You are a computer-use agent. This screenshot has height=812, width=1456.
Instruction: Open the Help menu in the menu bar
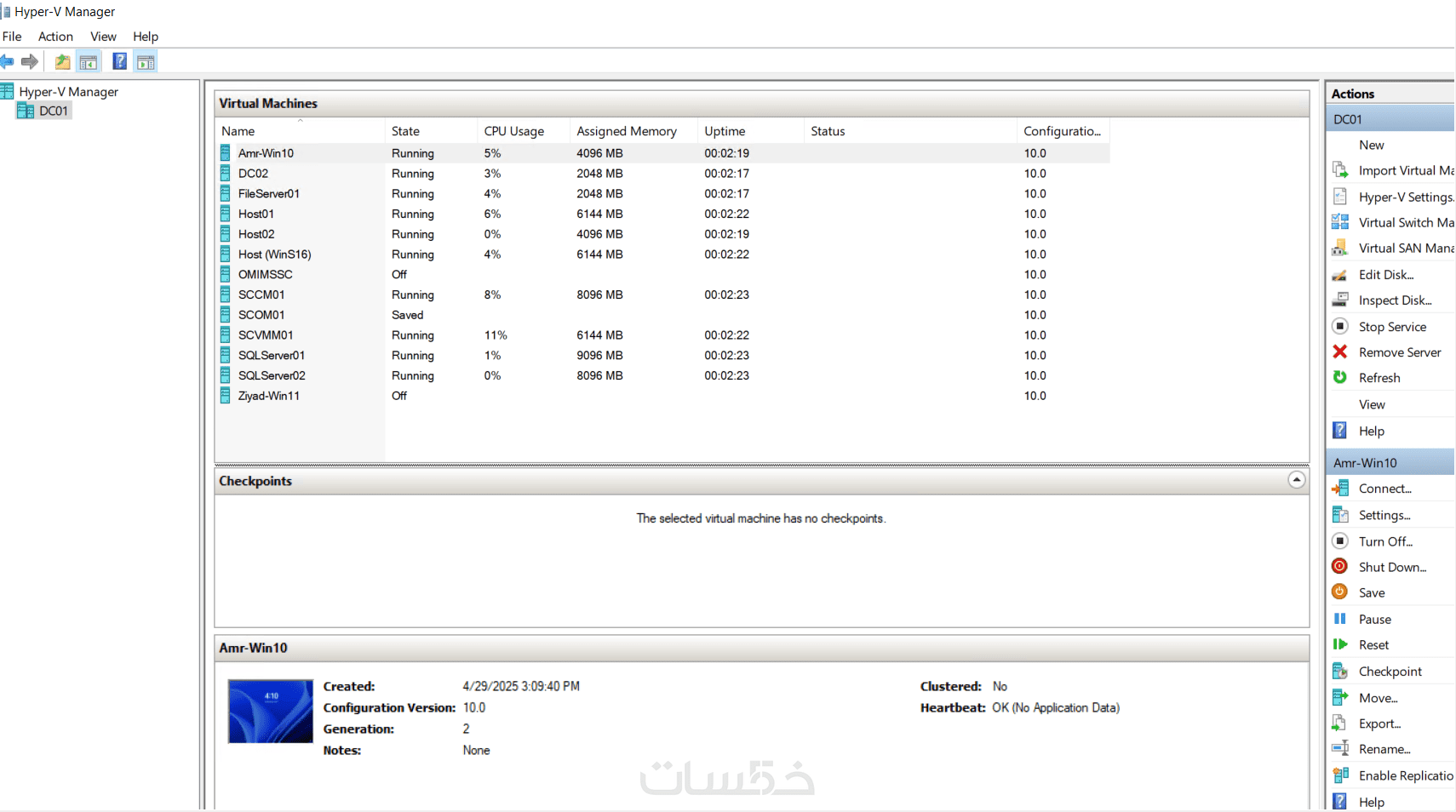[146, 37]
